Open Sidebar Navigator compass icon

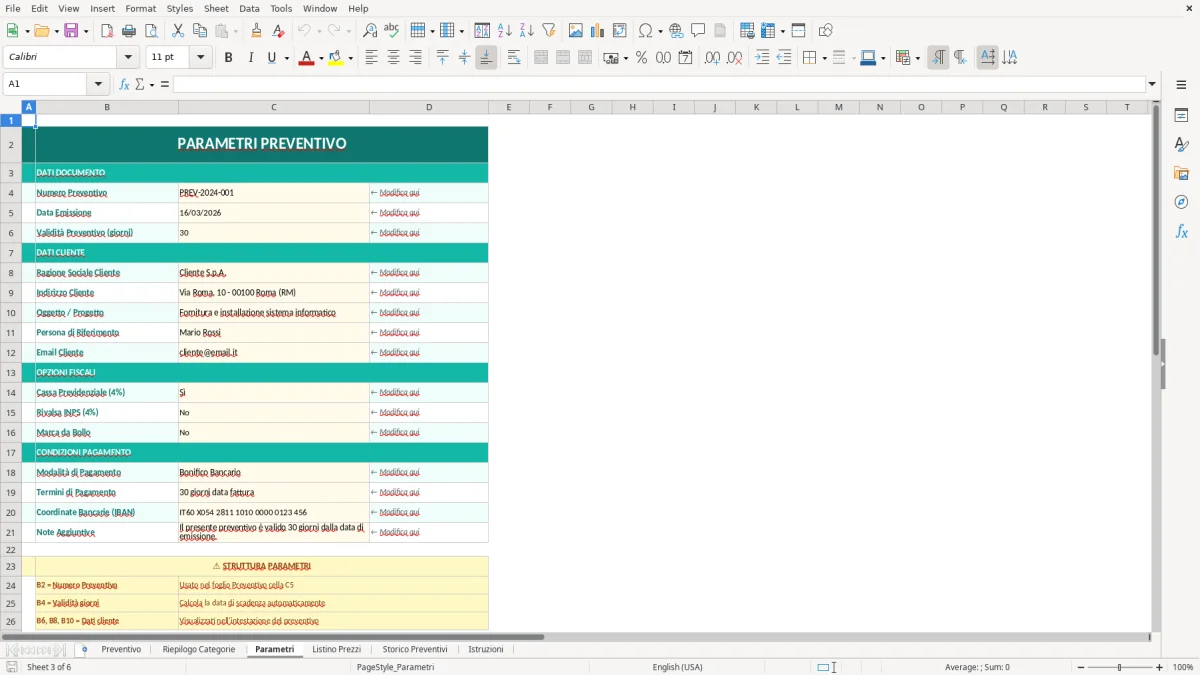point(1181,202)
